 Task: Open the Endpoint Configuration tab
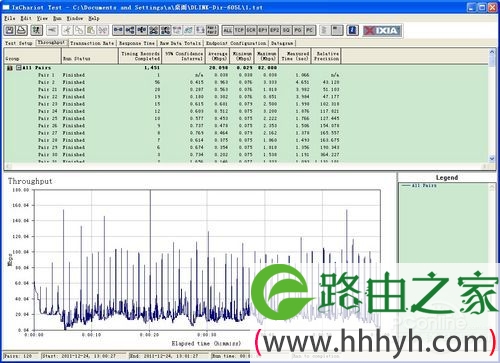[x=236, y=43]
